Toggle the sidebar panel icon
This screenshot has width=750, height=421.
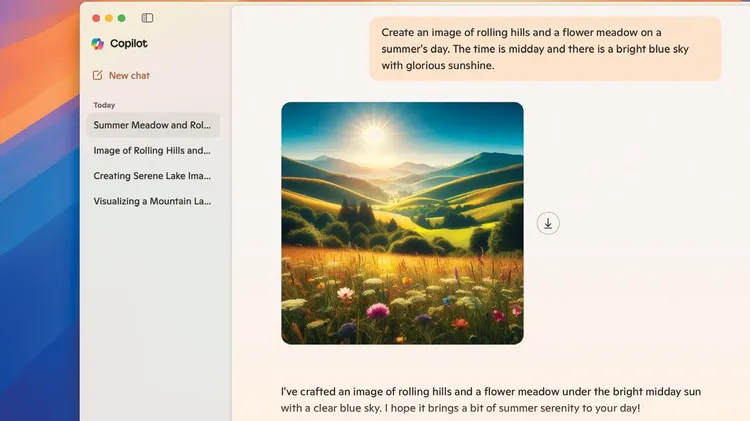147,18
